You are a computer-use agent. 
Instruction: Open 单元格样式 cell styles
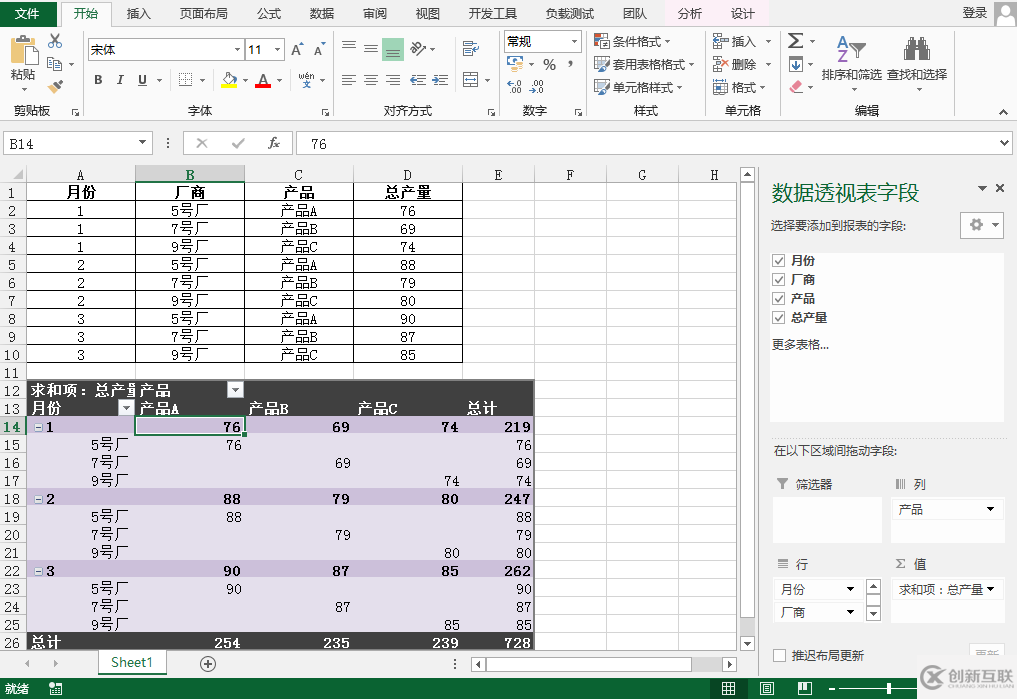(x=638, y=87)
